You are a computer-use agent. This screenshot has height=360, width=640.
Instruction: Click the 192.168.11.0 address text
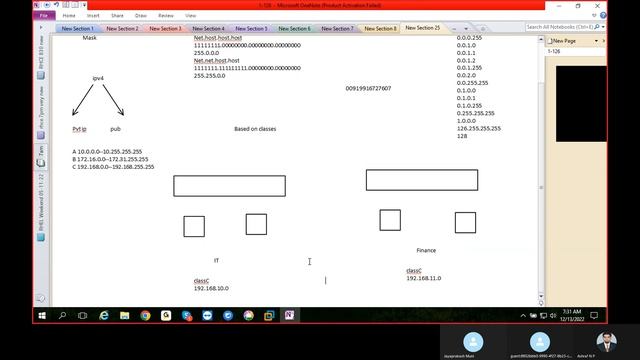point(424,278)
